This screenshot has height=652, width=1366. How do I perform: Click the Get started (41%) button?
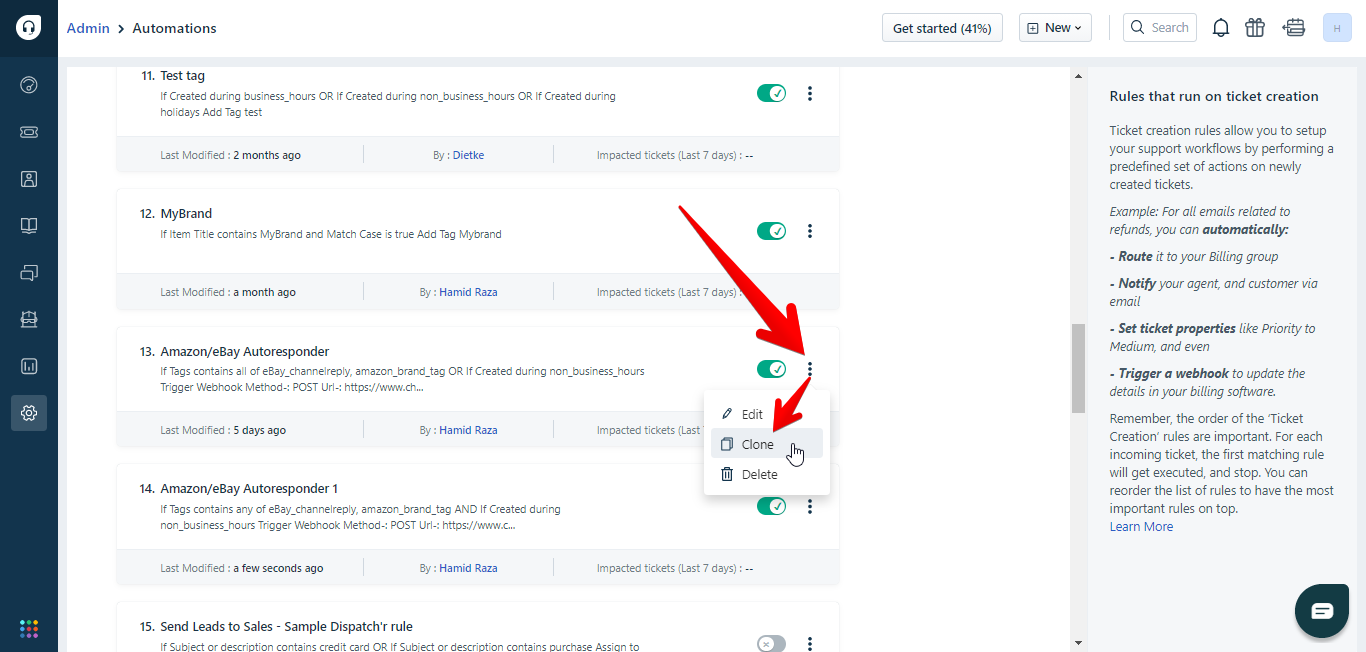[942, 28]
